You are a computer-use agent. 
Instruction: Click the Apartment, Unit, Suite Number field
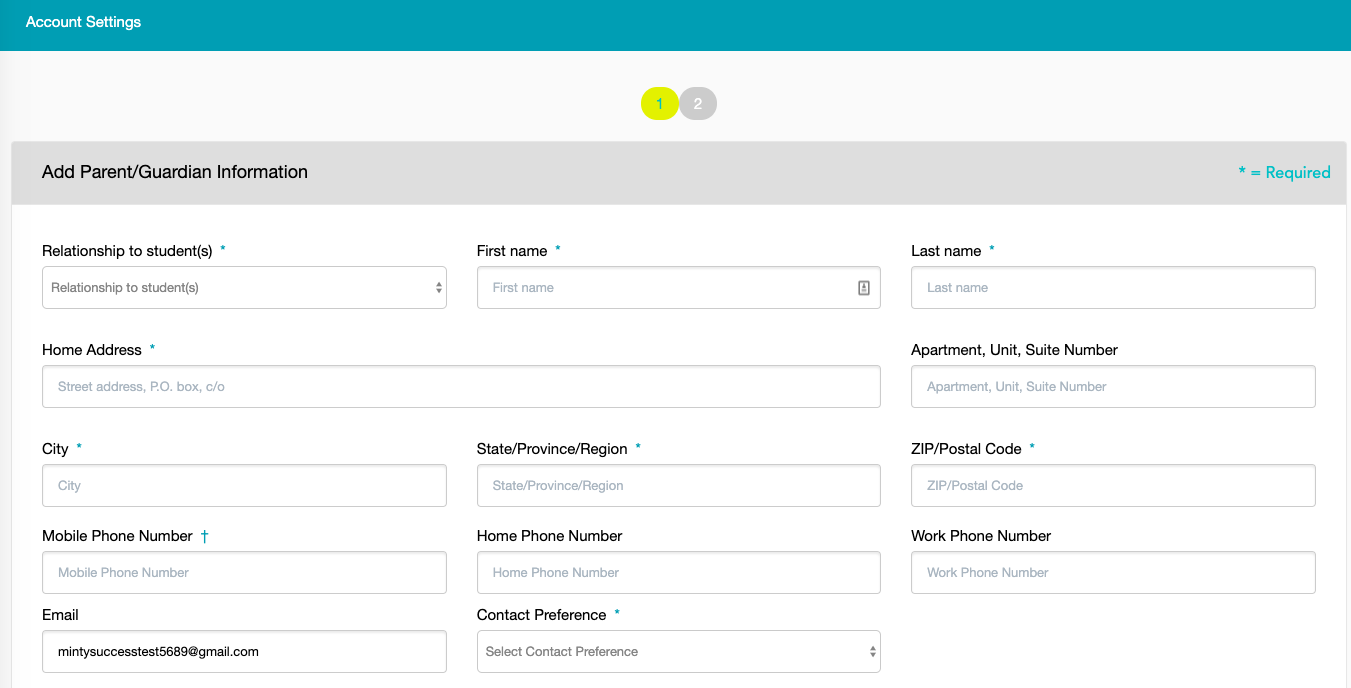coord(1113,386)
